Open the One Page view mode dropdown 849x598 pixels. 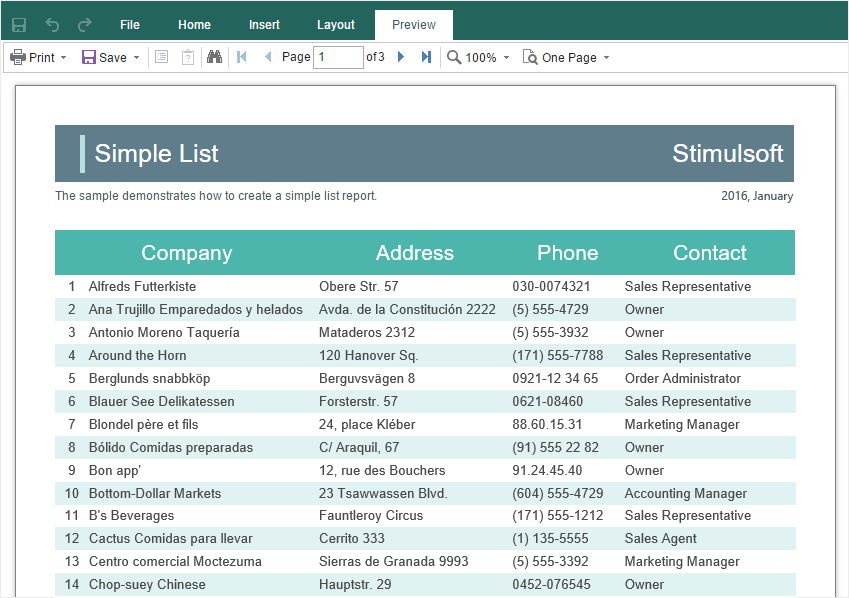point(566,58)
